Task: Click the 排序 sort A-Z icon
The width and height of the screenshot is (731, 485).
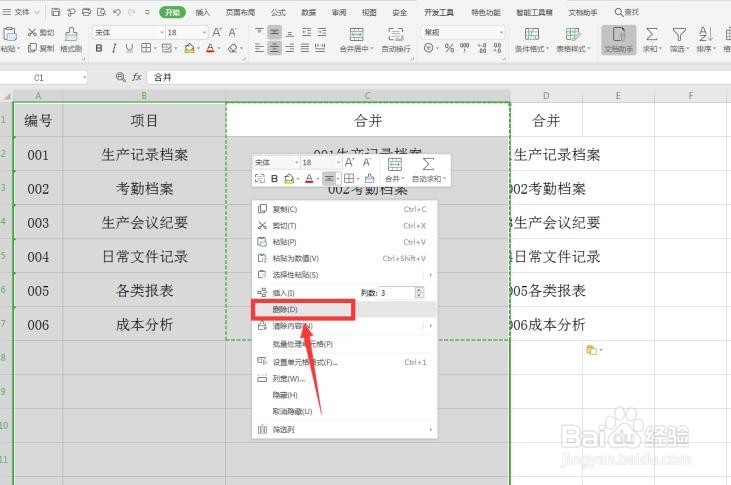Action: [705, 34]
